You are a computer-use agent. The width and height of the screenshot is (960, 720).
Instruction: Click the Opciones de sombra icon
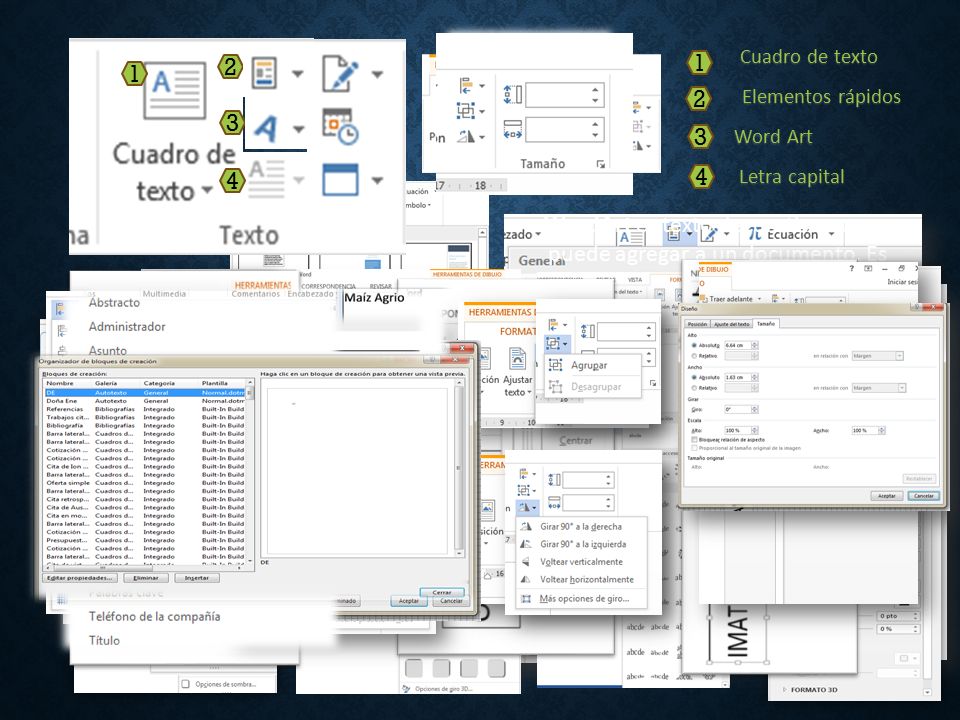point(186,684)
